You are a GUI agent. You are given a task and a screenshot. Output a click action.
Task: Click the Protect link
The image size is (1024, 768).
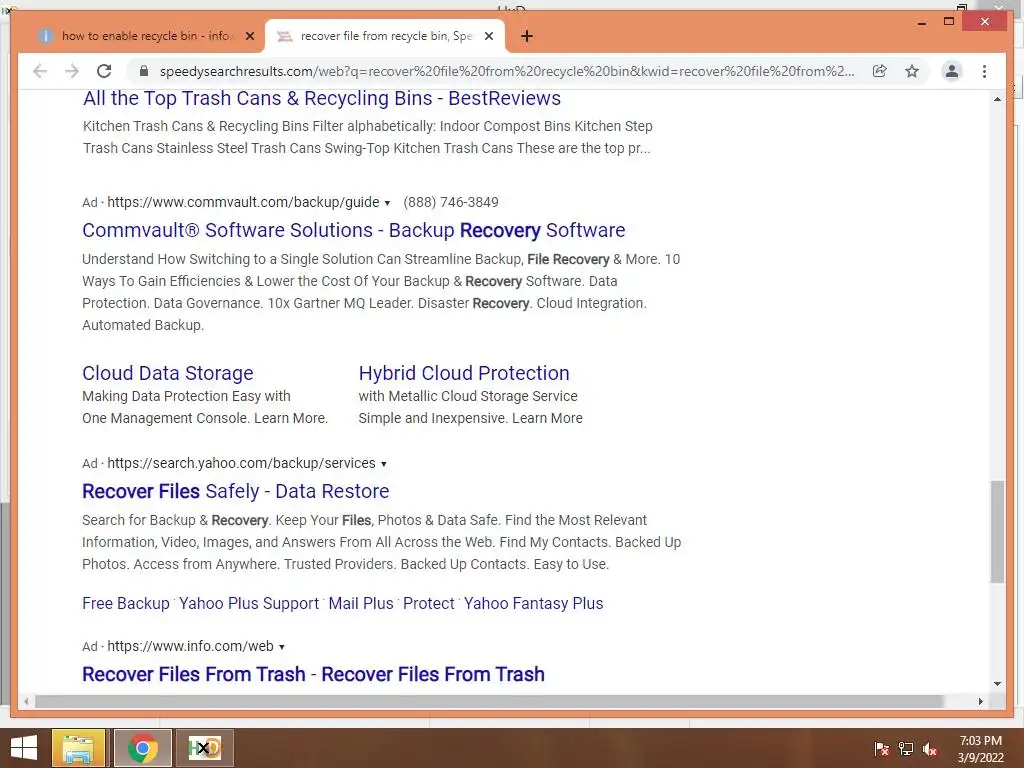(428, 603)
